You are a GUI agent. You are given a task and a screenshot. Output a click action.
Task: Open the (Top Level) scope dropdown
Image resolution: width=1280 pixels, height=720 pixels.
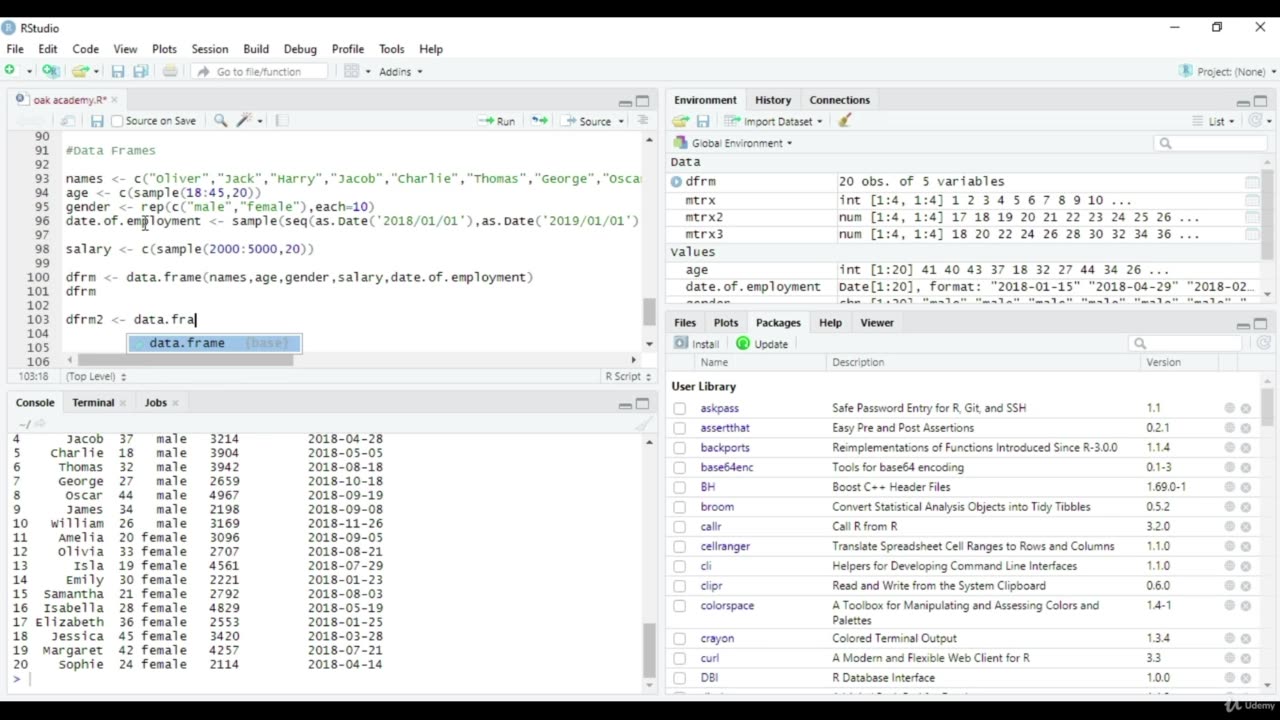click(x=96, y=376)
